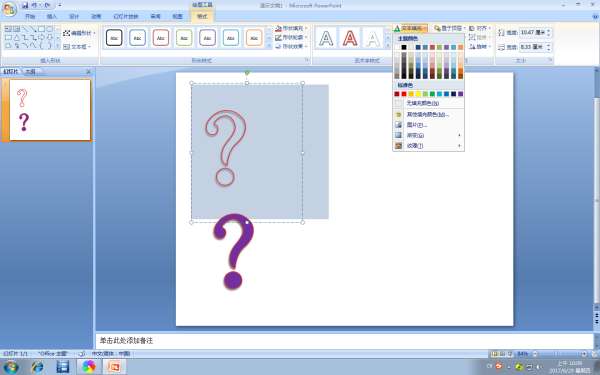Open the 渐变 (Gradient) submenu

(429, 135)
